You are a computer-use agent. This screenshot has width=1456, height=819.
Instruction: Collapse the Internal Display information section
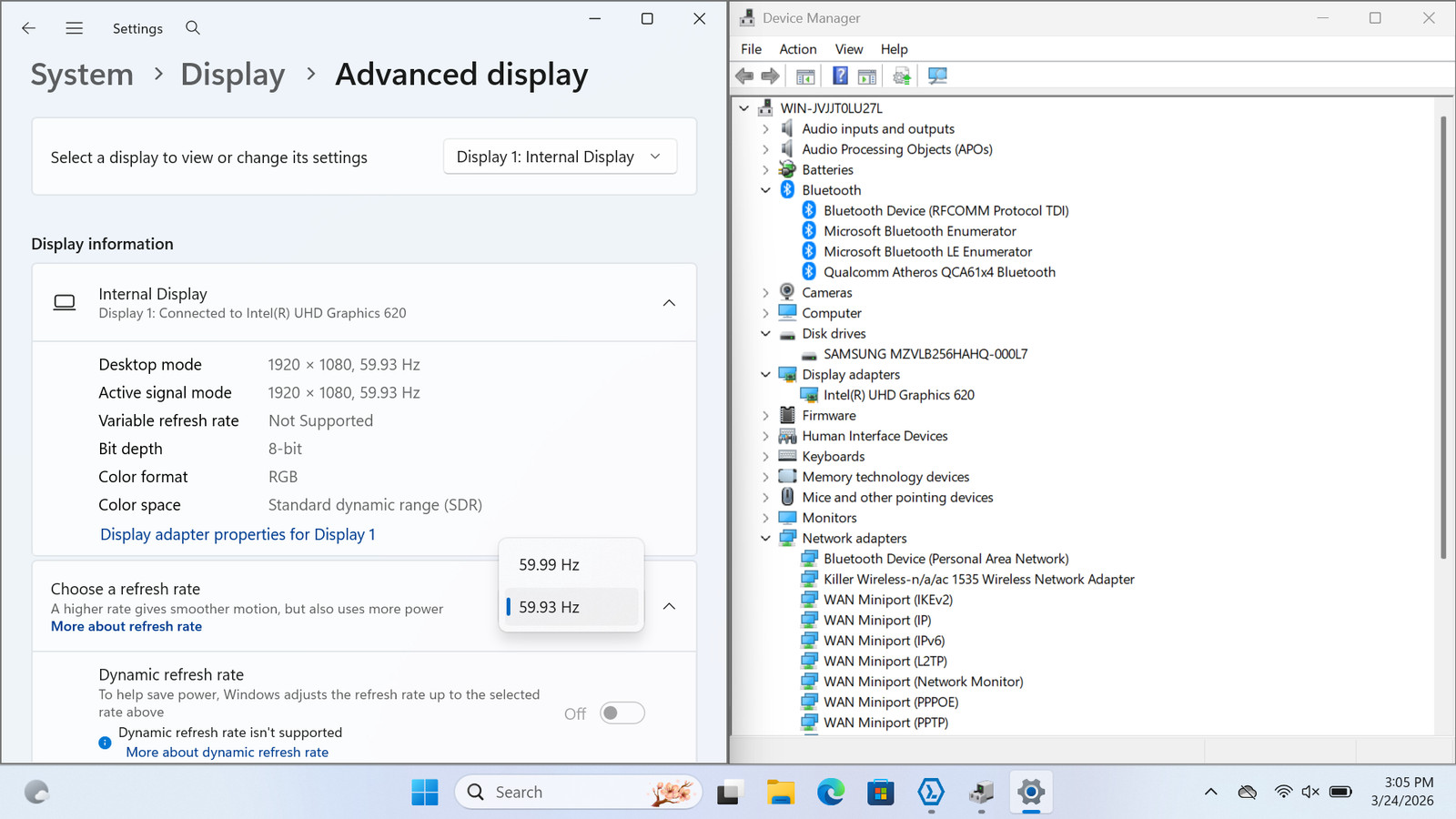[x=669, y=303]
